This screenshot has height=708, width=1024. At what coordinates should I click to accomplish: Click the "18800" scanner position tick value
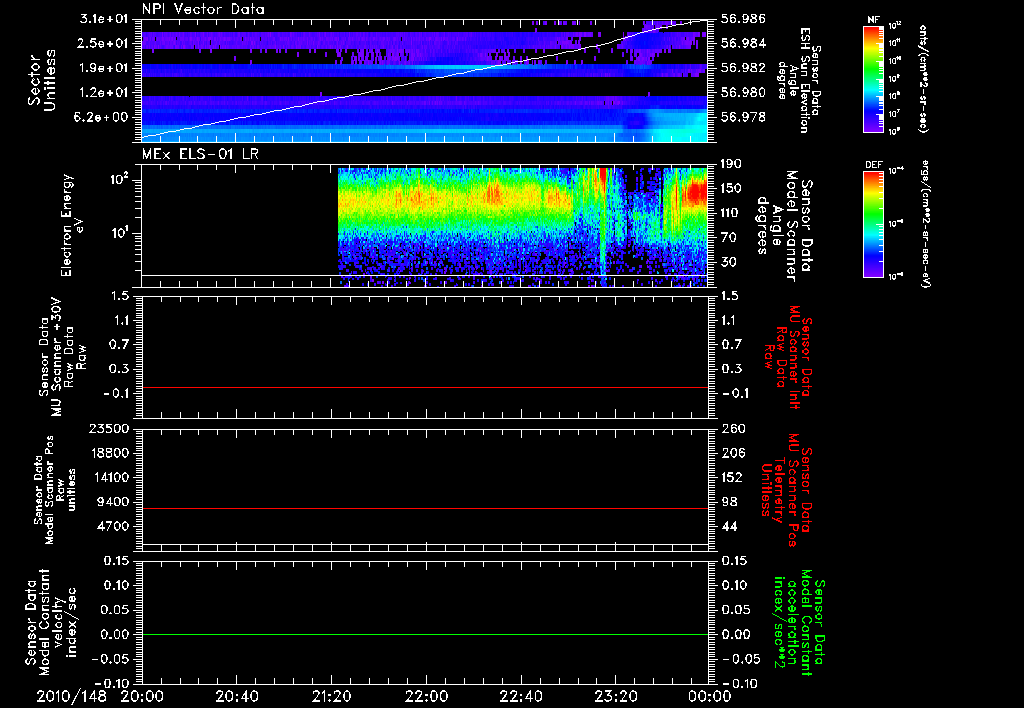point(111,453)
